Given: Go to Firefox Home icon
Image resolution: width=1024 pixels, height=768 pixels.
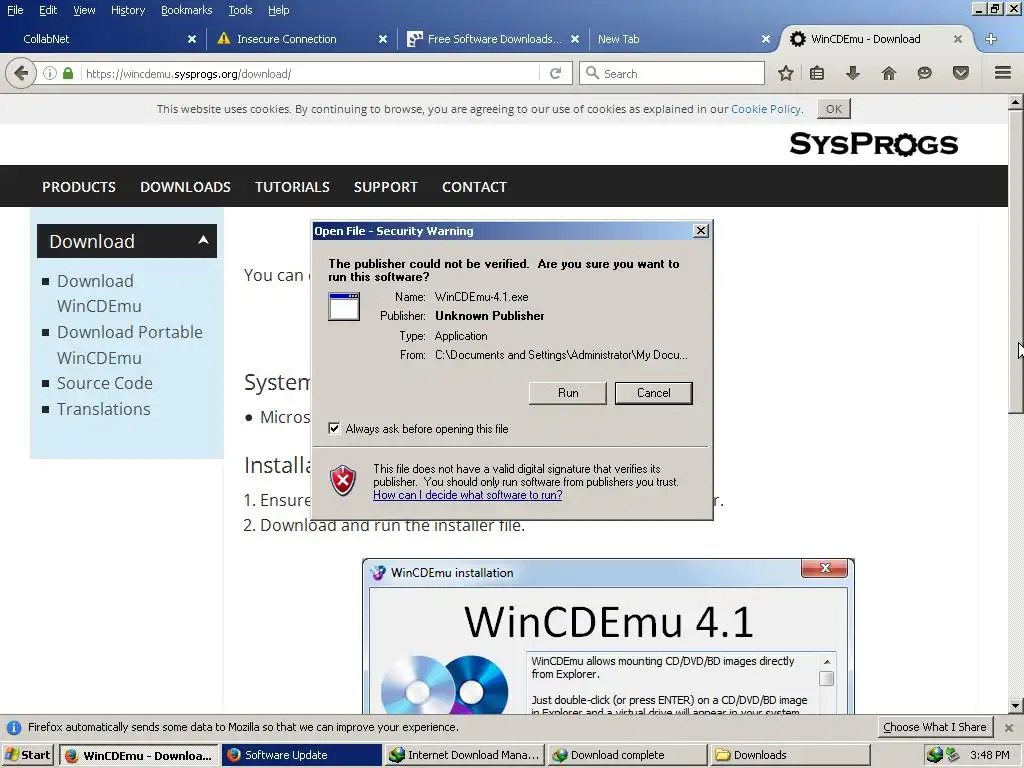Looking at the screenshot, I should pyautogui.click(x=888, y=73).
